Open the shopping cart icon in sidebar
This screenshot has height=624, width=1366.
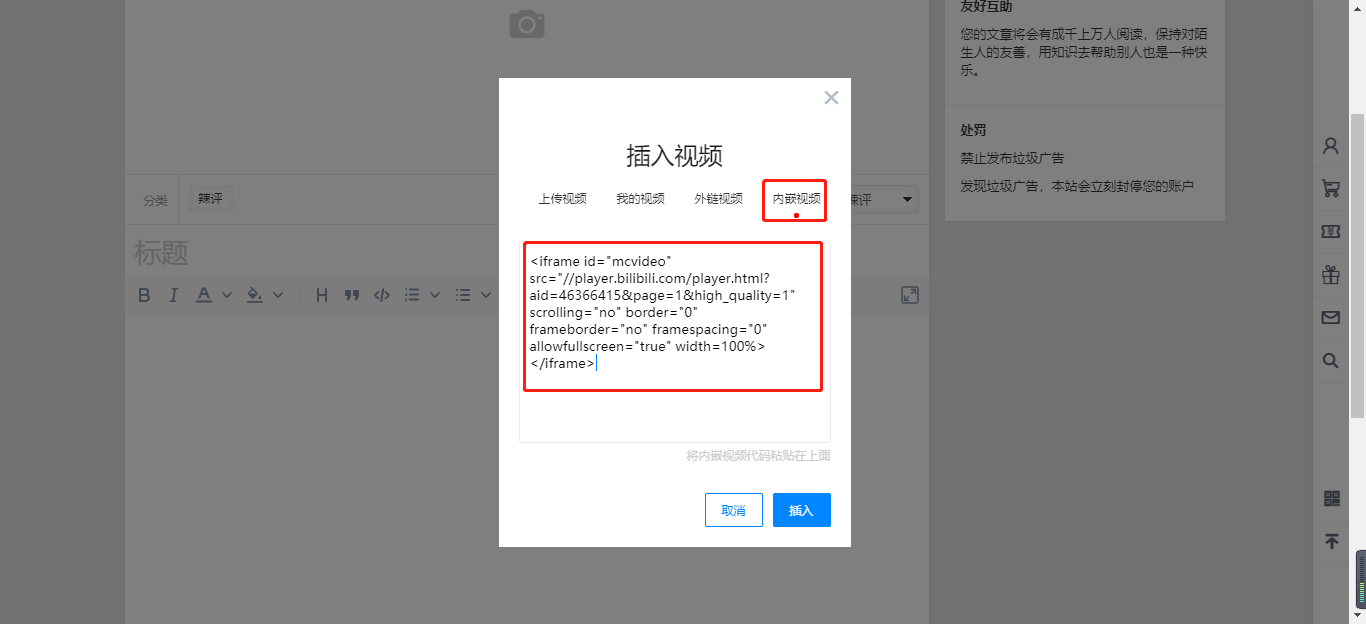[x=1330, y=188]
